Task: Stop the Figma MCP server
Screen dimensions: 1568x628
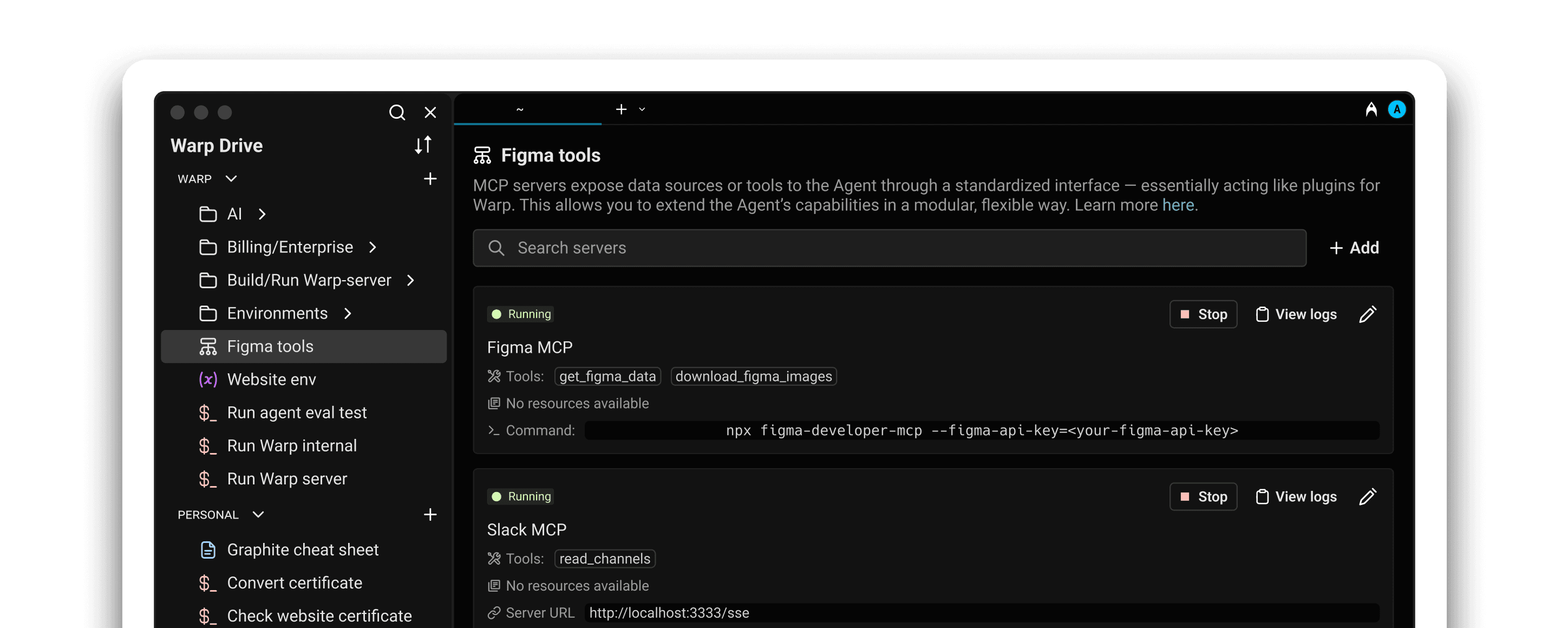Action: (x=1203, y=314)
